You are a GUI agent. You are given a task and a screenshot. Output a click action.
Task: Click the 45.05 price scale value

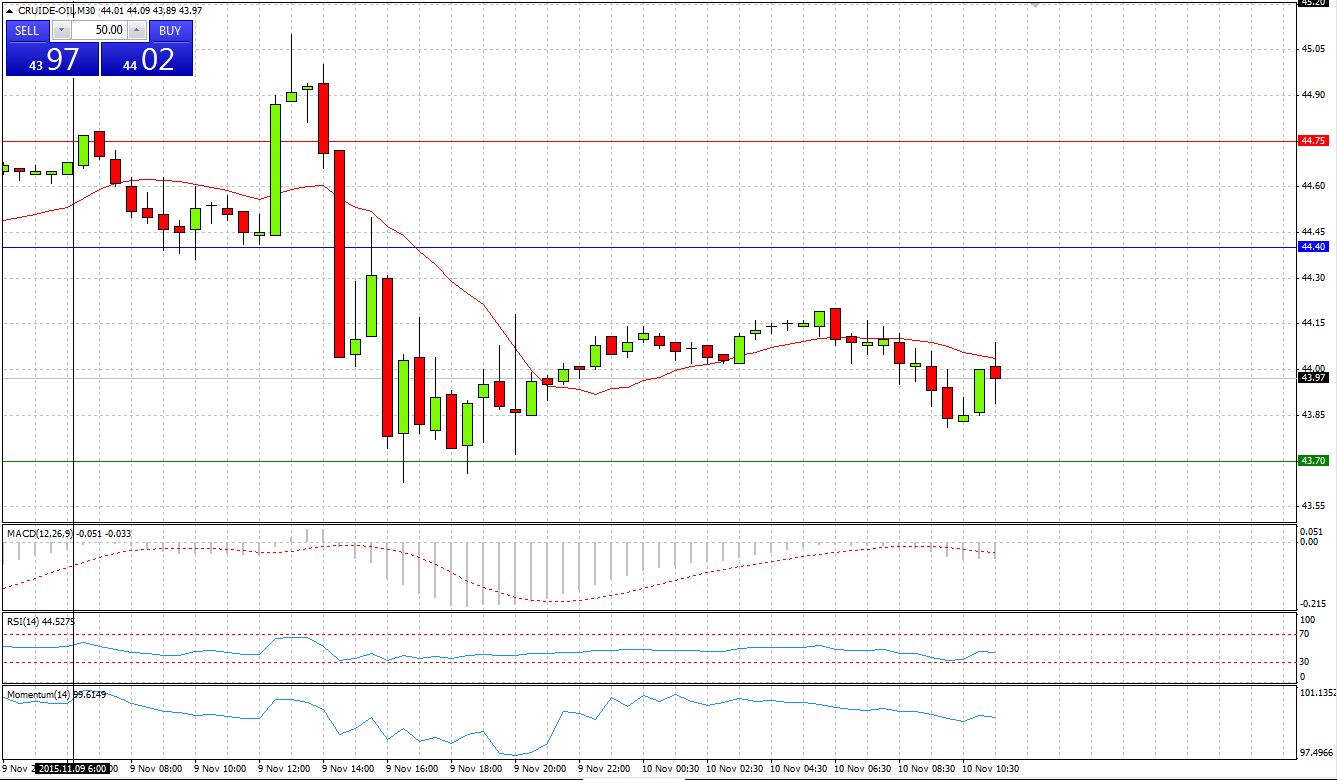pyautogui.click(x=1313, y=49)
